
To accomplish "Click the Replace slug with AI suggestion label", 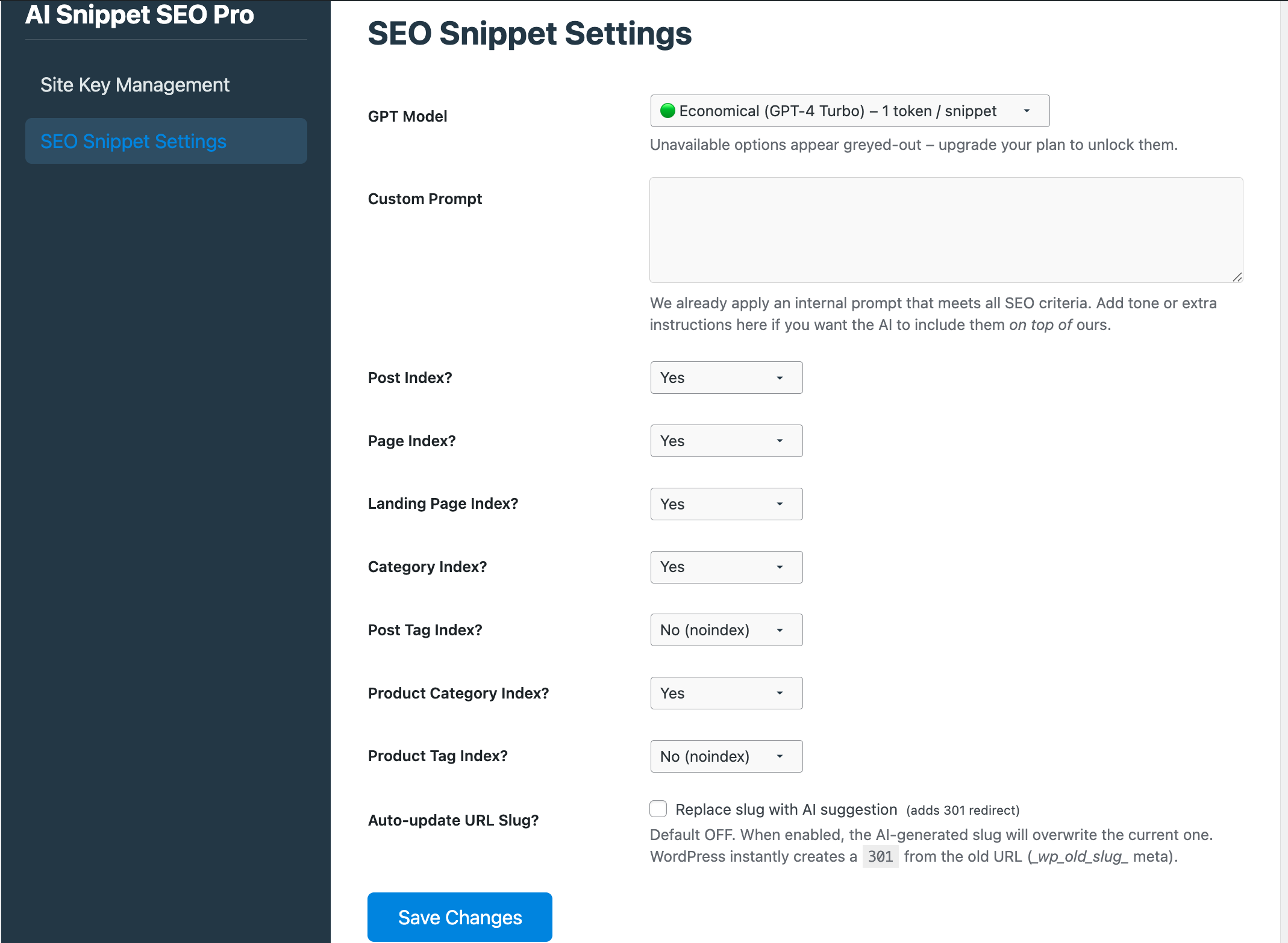I will (x=786, y=809).
